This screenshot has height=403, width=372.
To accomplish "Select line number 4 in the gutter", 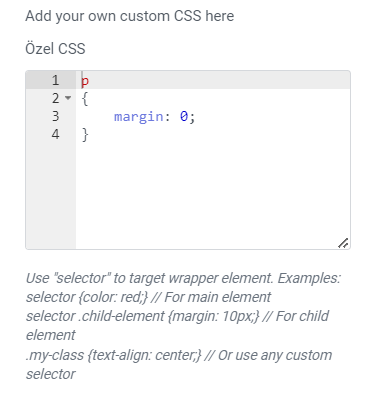I will [x=55, y=134].
